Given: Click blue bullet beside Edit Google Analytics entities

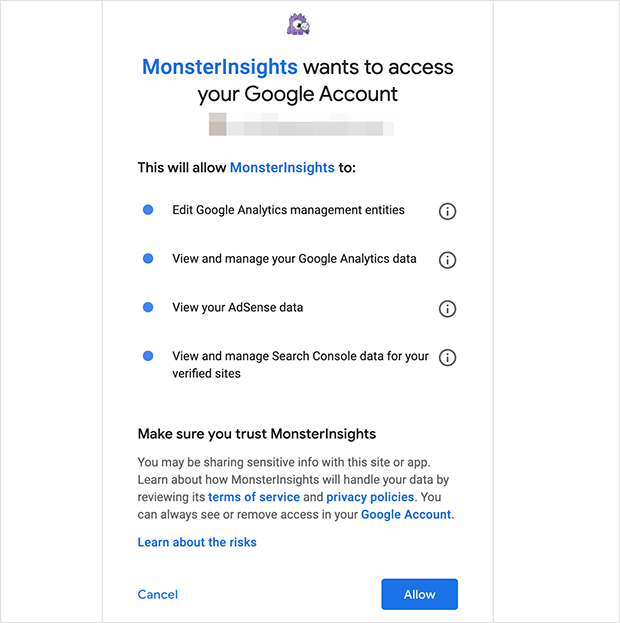Looking at the screenshot, I should point(148,210).
